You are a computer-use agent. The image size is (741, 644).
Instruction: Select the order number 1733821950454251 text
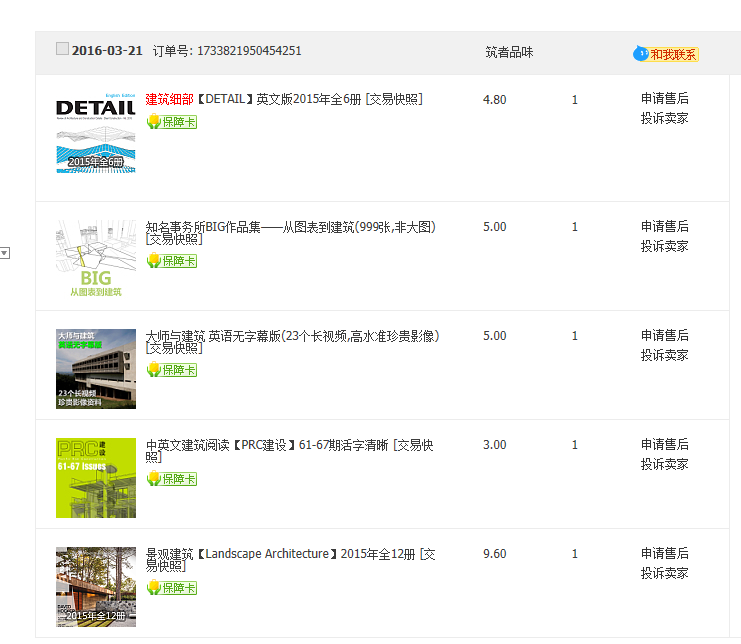[249, 51]
